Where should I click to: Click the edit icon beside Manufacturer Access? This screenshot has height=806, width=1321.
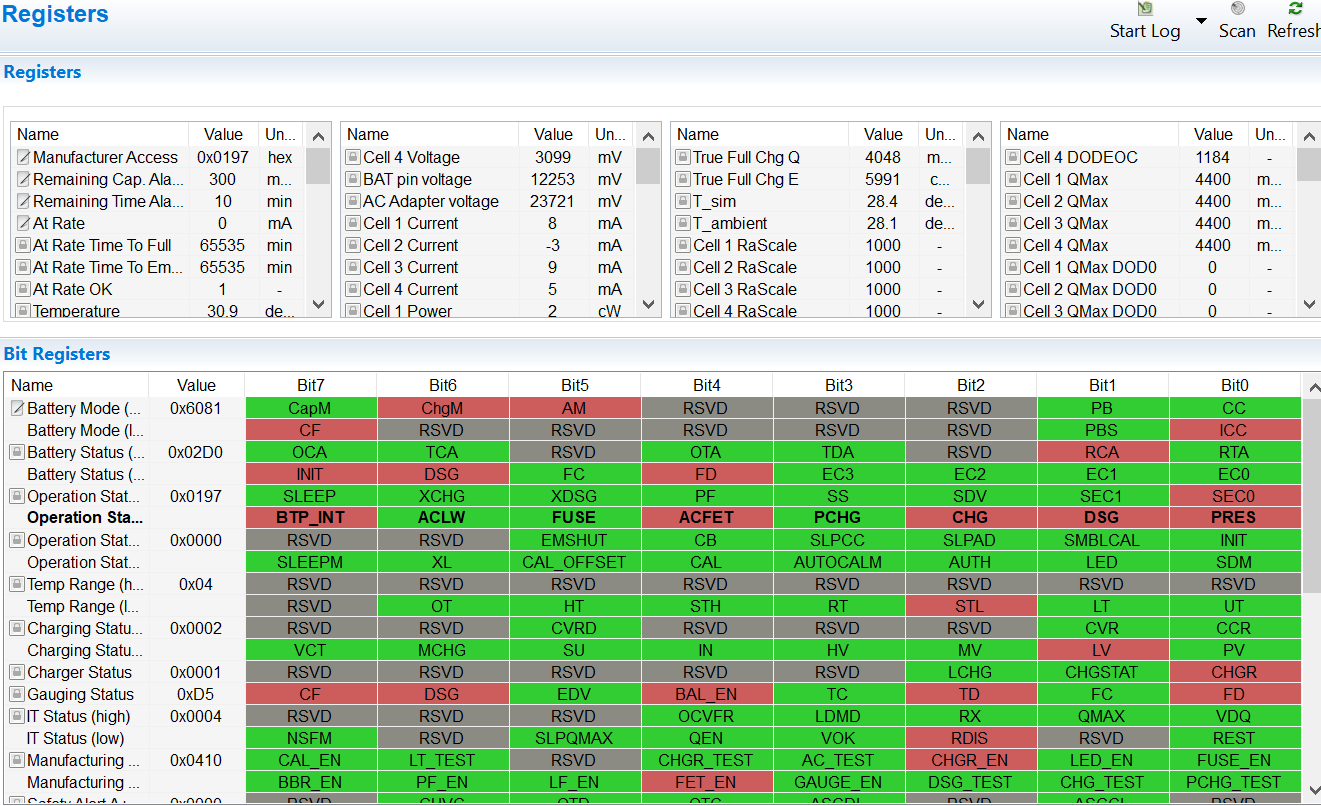coord(23,157)
